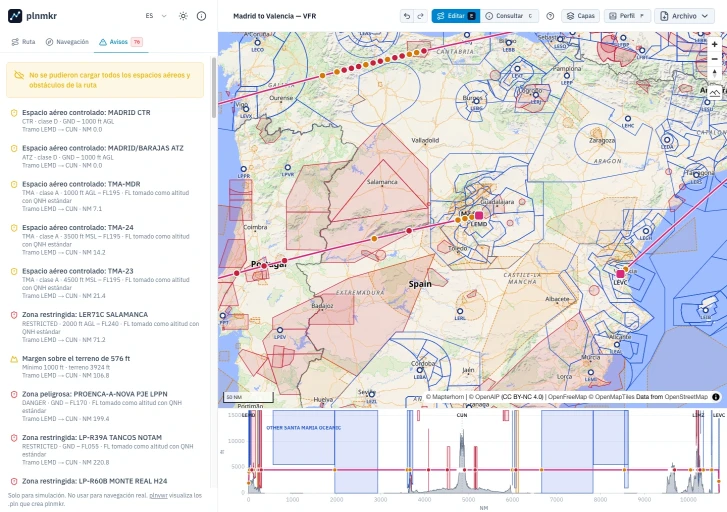727x512 pixels.
Task: Click the Madrid to Valencia — VFR title
Action: 274,16
